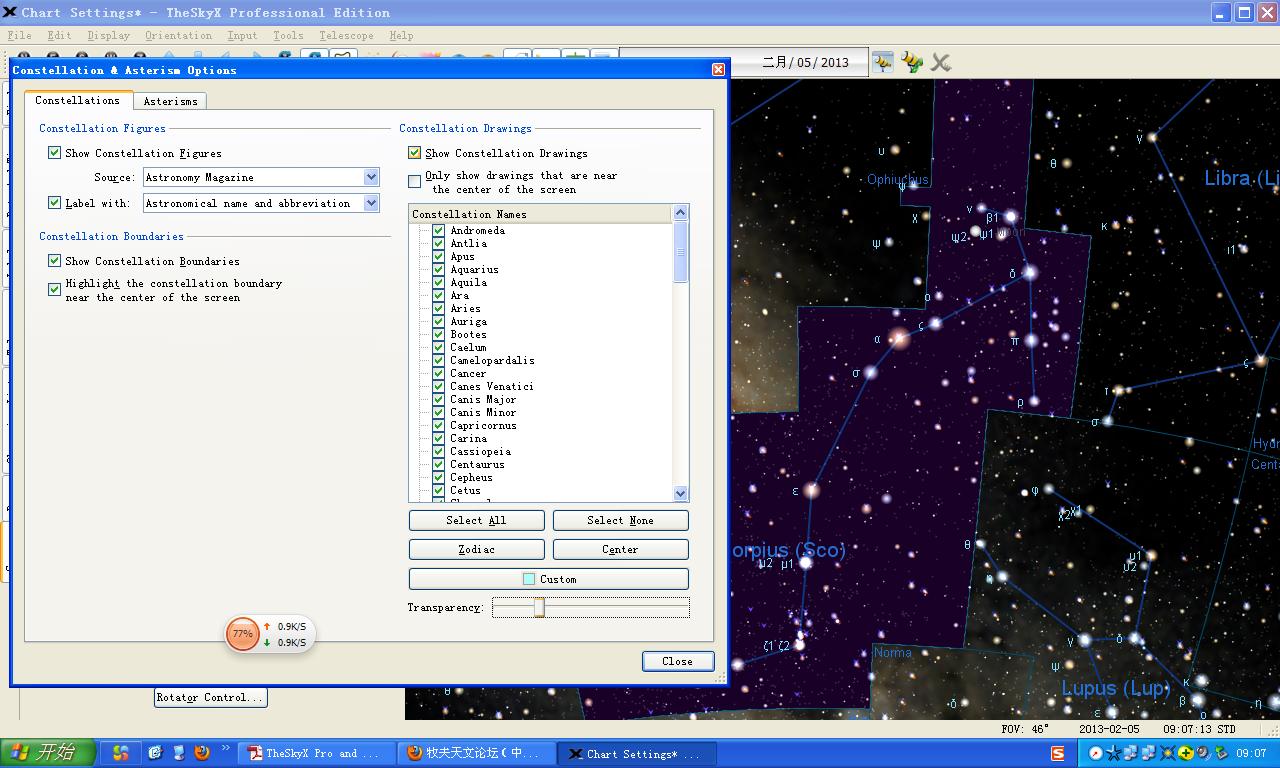Click the red Sogou S icon in taskbar
This screenshot has height=768, width=1280.
(1058, 754)
